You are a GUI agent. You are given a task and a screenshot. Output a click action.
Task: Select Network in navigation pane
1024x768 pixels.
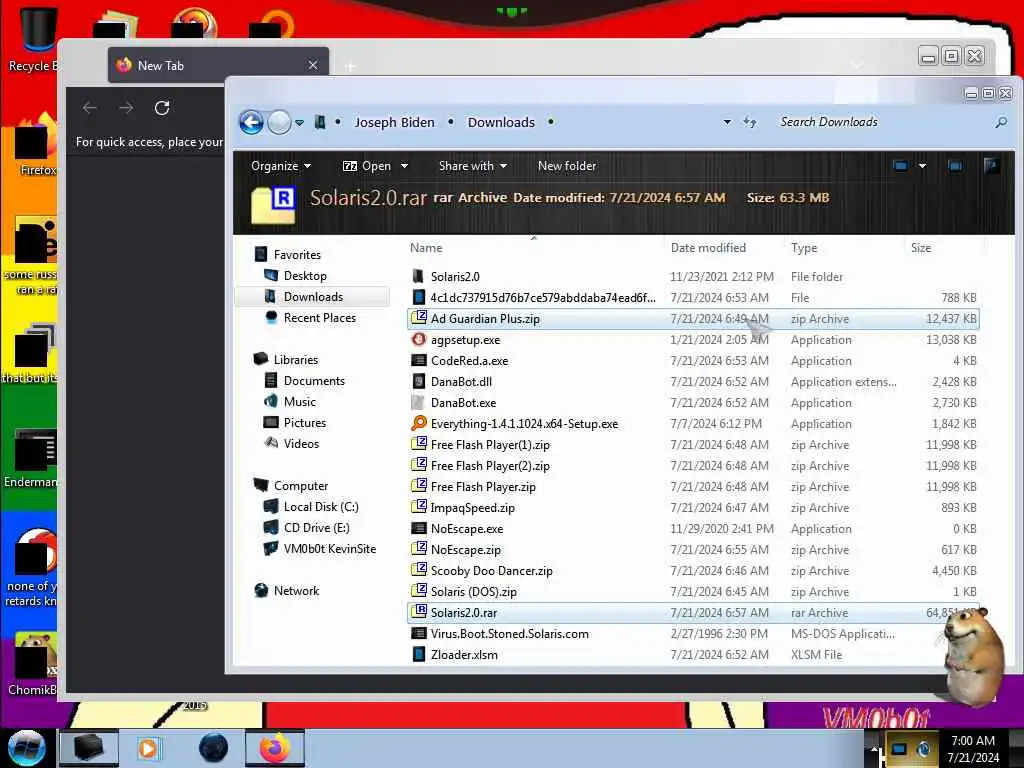coord(296,591)
